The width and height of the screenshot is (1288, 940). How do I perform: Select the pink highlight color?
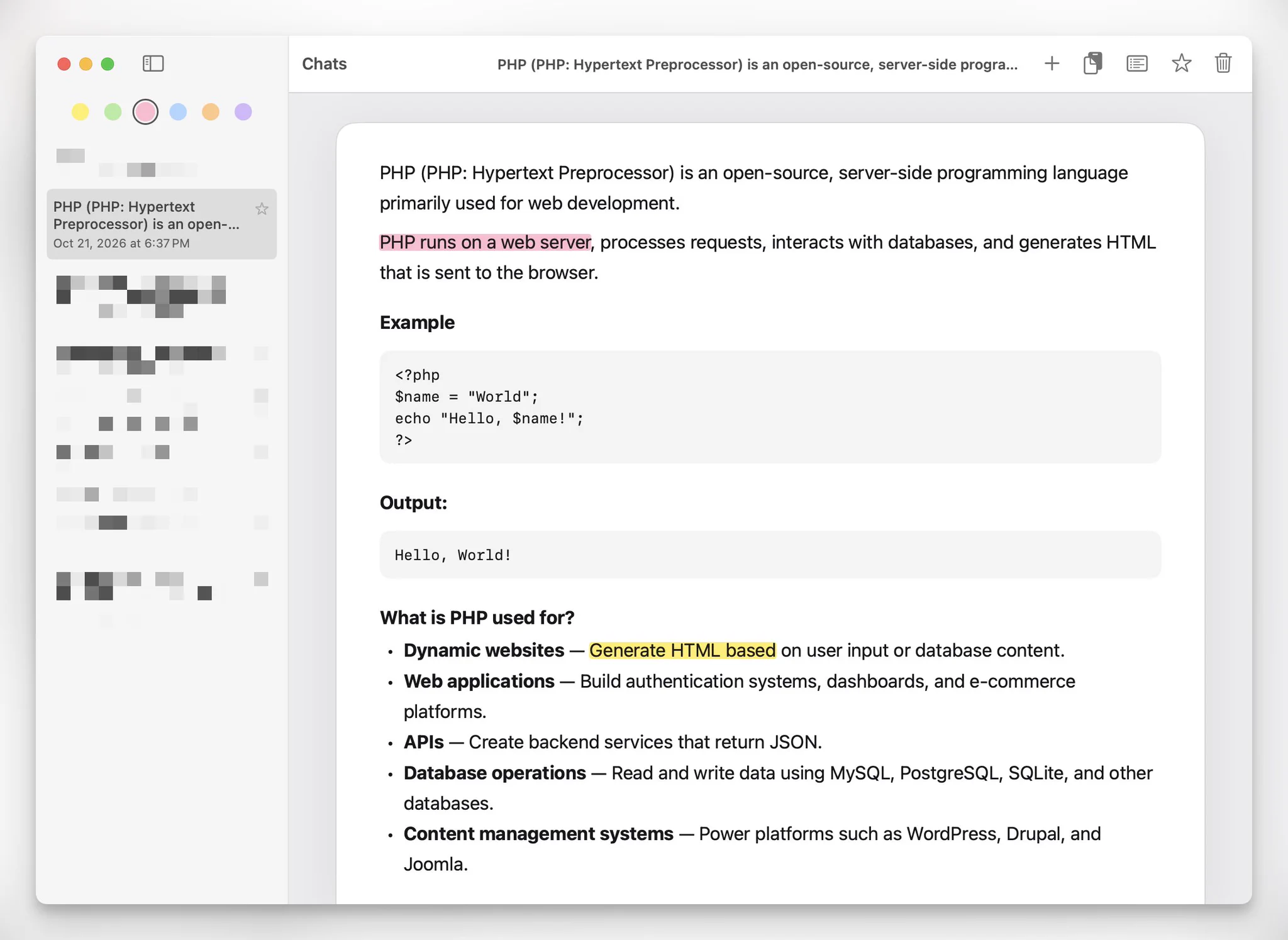point(145,112)
